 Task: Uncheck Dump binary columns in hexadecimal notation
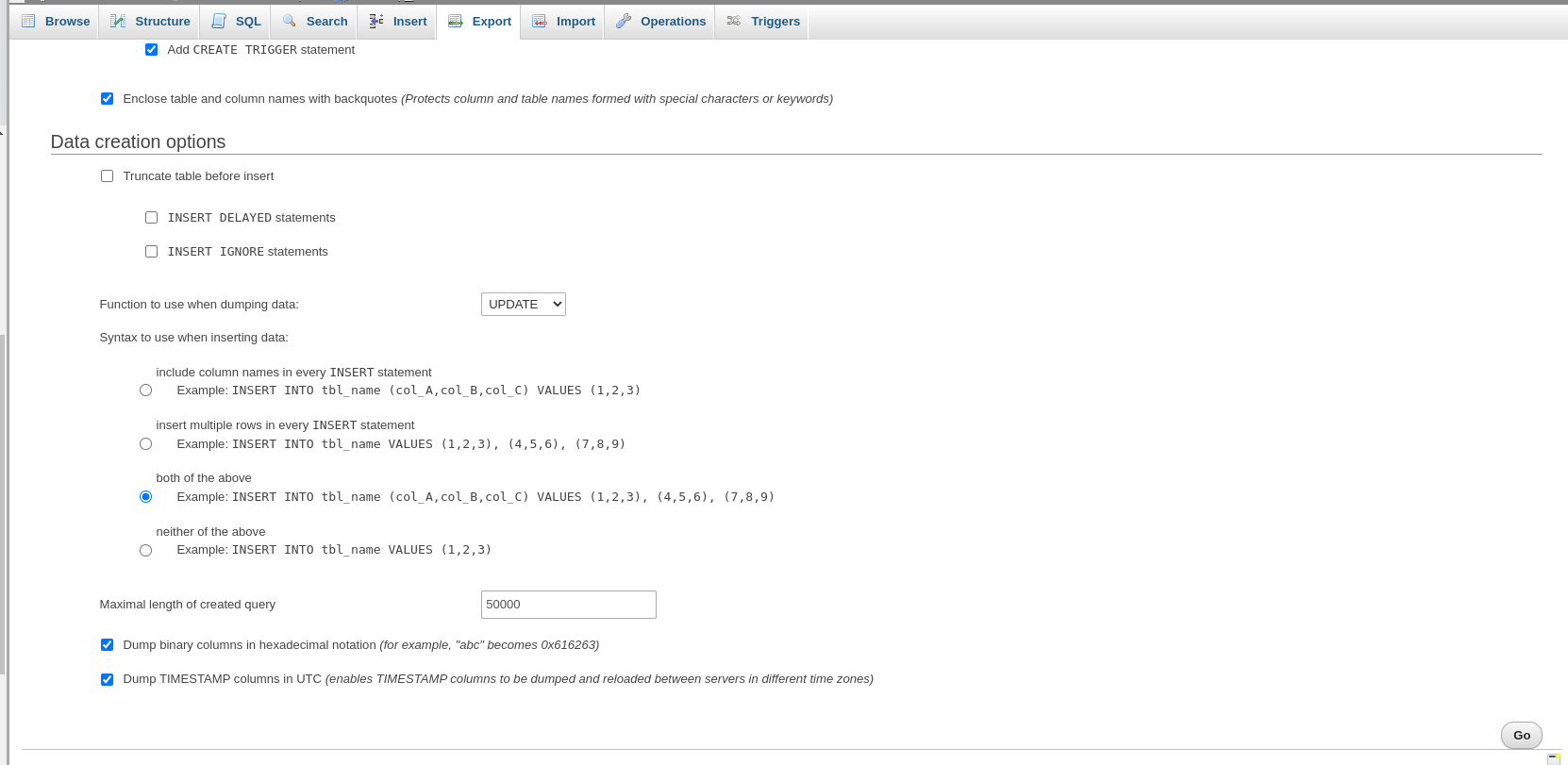[x=107, y=645]
